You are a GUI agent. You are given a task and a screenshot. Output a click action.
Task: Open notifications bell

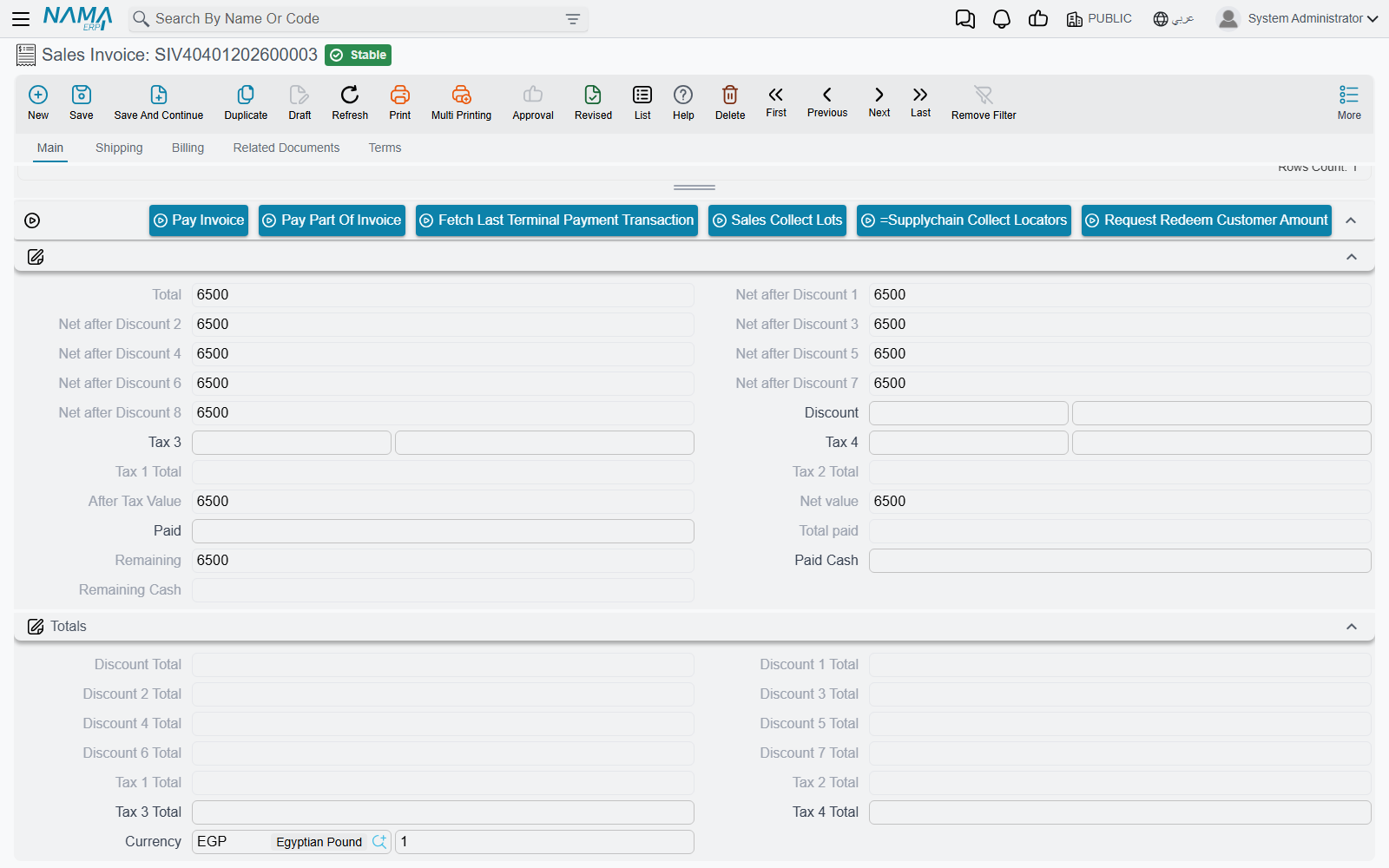(x=1002, y=19)
